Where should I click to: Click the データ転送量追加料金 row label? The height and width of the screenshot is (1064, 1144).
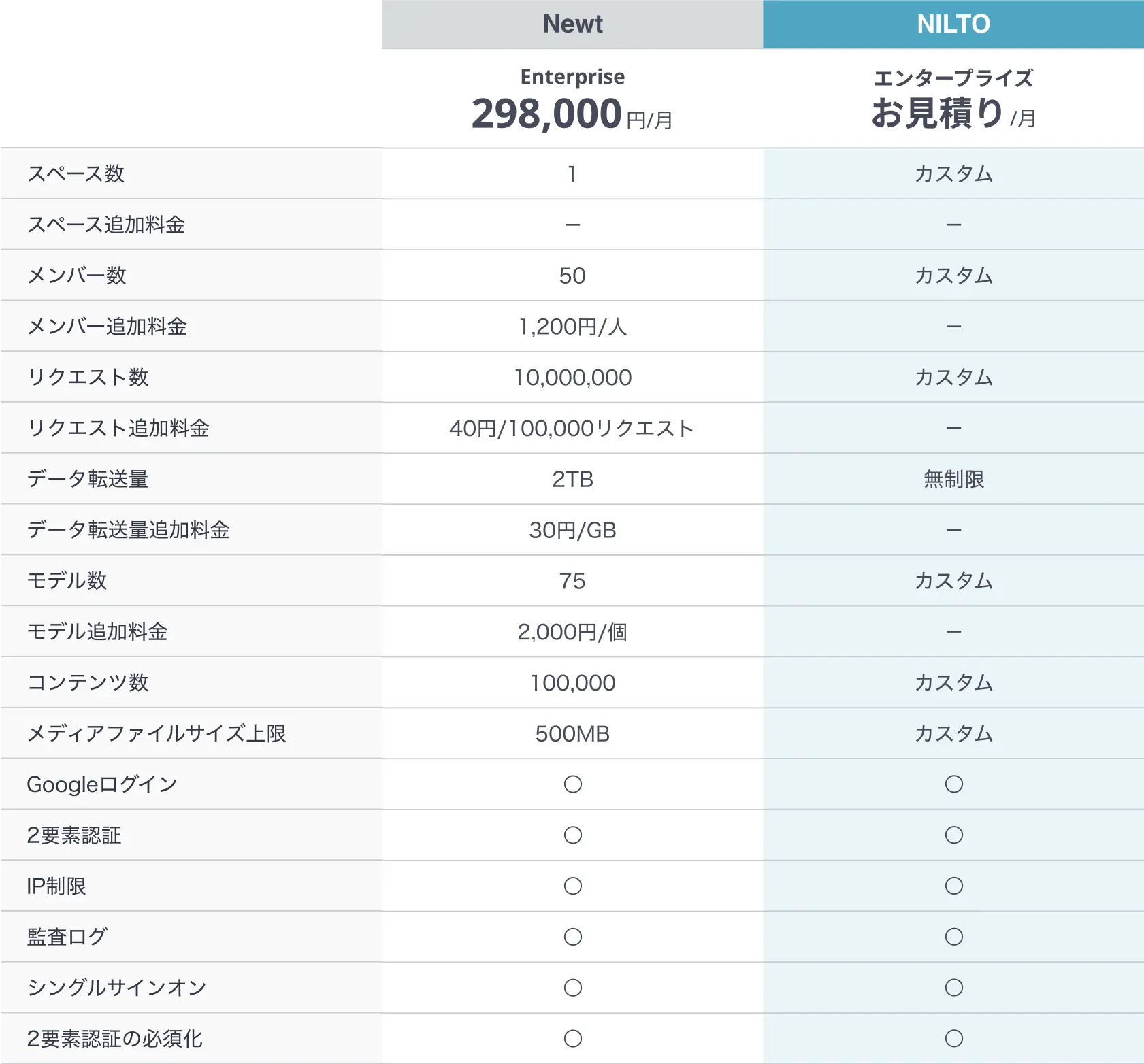[128, 530]
